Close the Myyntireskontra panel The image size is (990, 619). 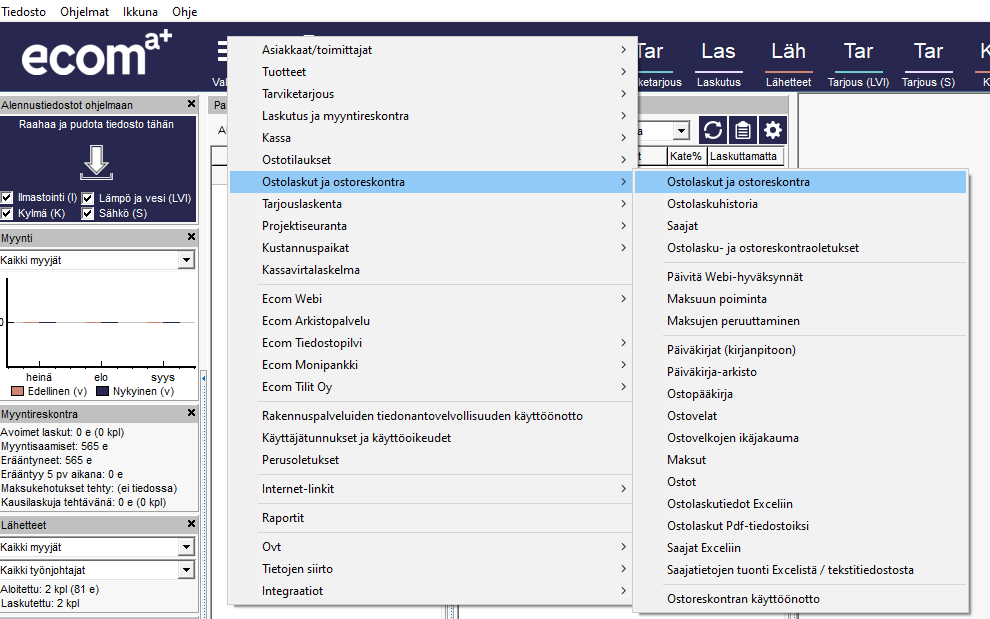pyautogui.click(x=191, y=413)
